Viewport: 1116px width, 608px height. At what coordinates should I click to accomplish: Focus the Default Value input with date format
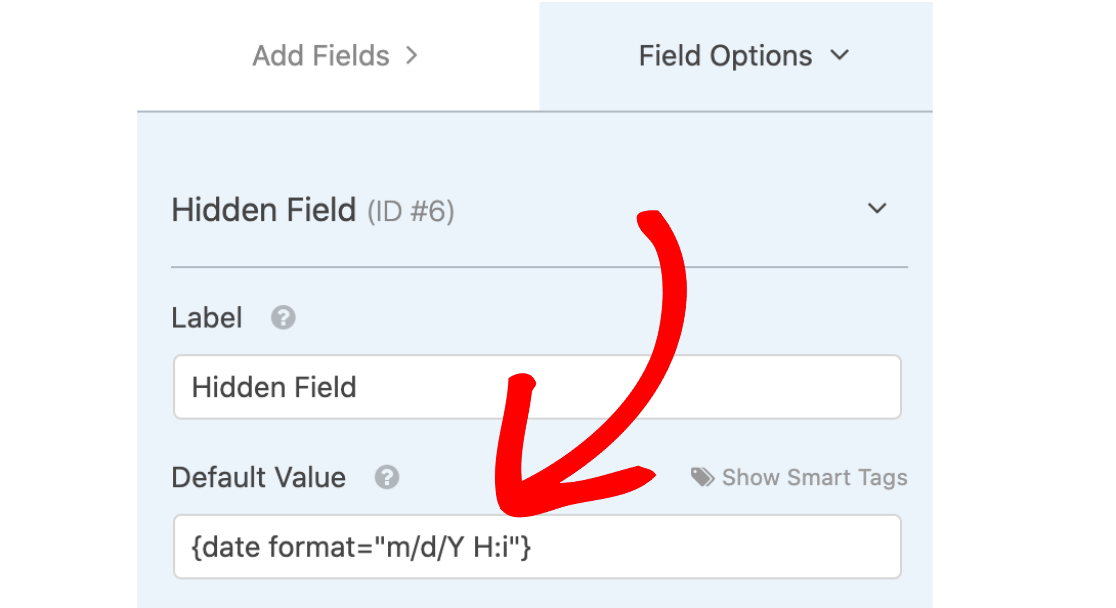point(537,547)
